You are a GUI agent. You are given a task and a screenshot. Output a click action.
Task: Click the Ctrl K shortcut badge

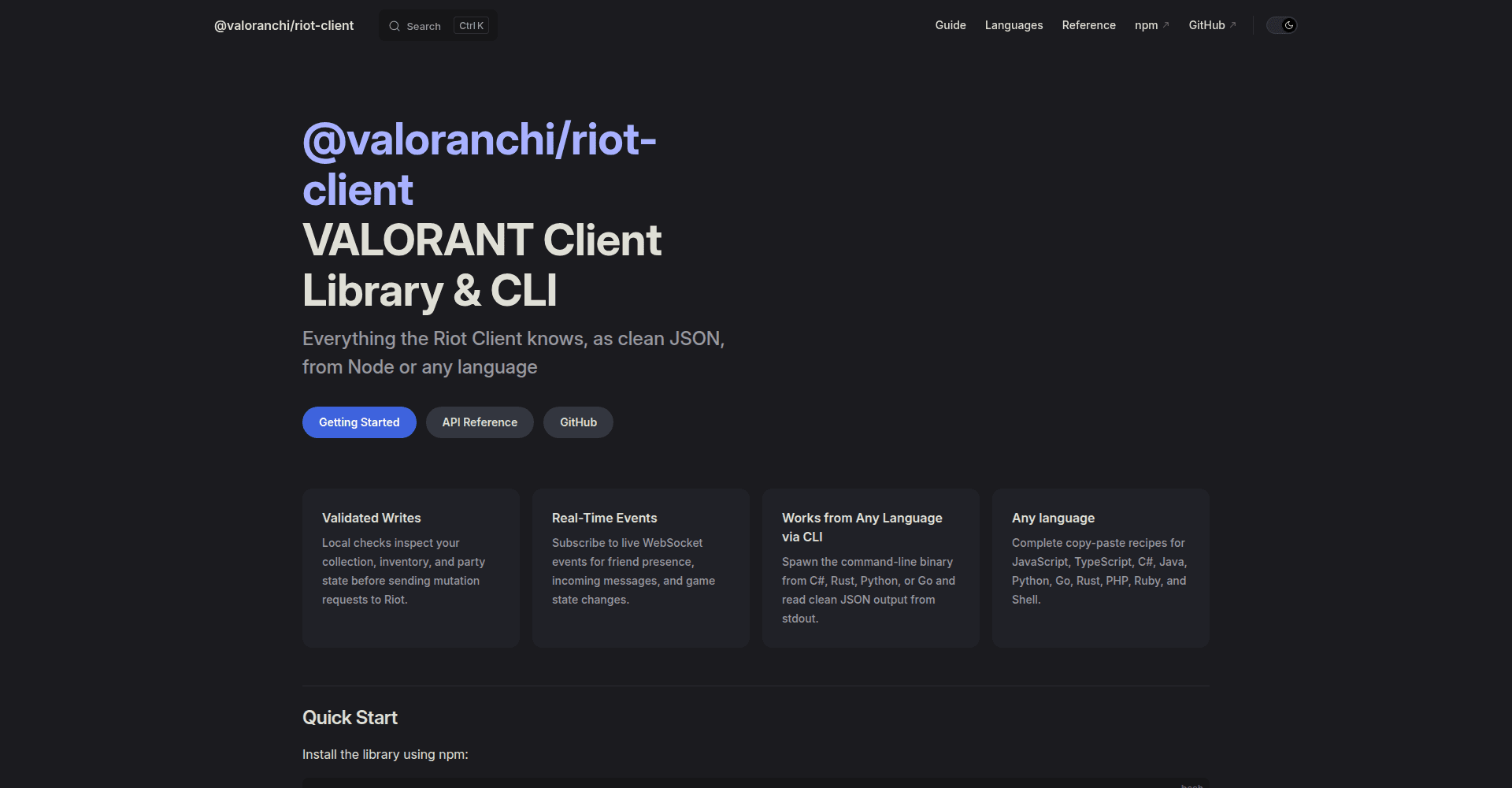pos(471,26)
